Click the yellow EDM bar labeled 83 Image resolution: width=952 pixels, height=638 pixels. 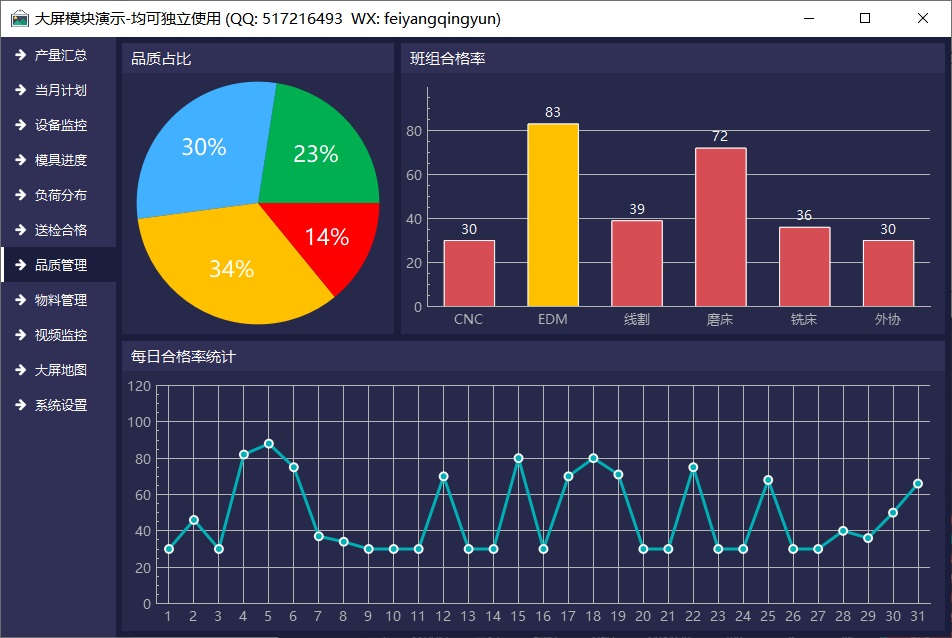tap(552, 215)
